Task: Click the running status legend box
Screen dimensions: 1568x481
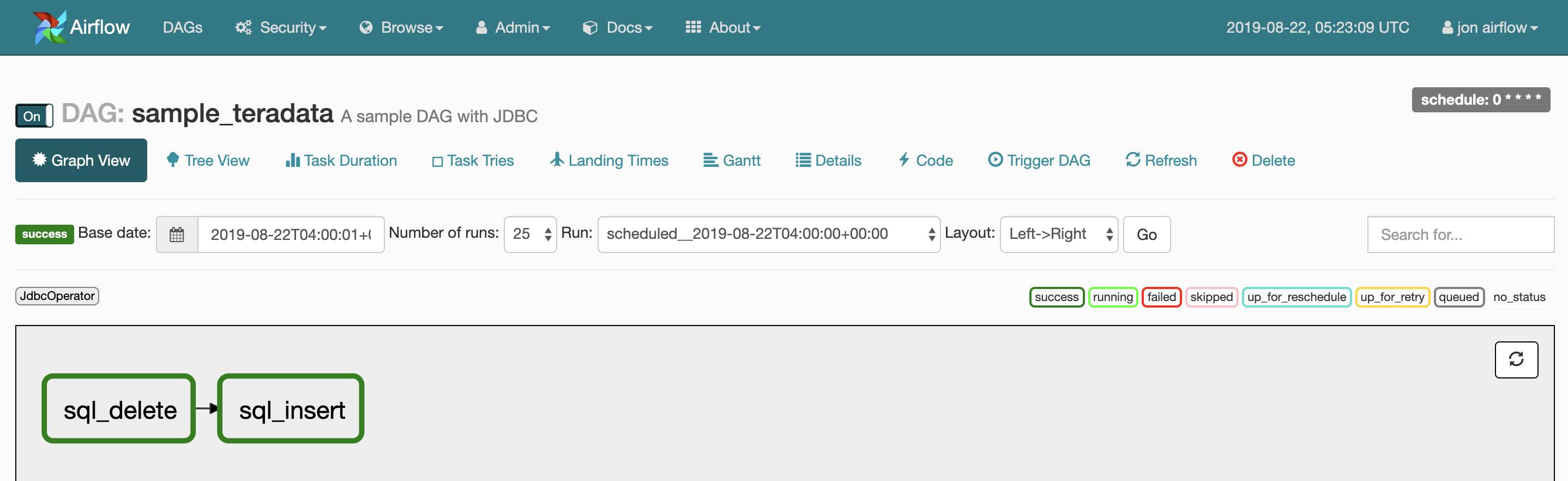Action: 1113,297
